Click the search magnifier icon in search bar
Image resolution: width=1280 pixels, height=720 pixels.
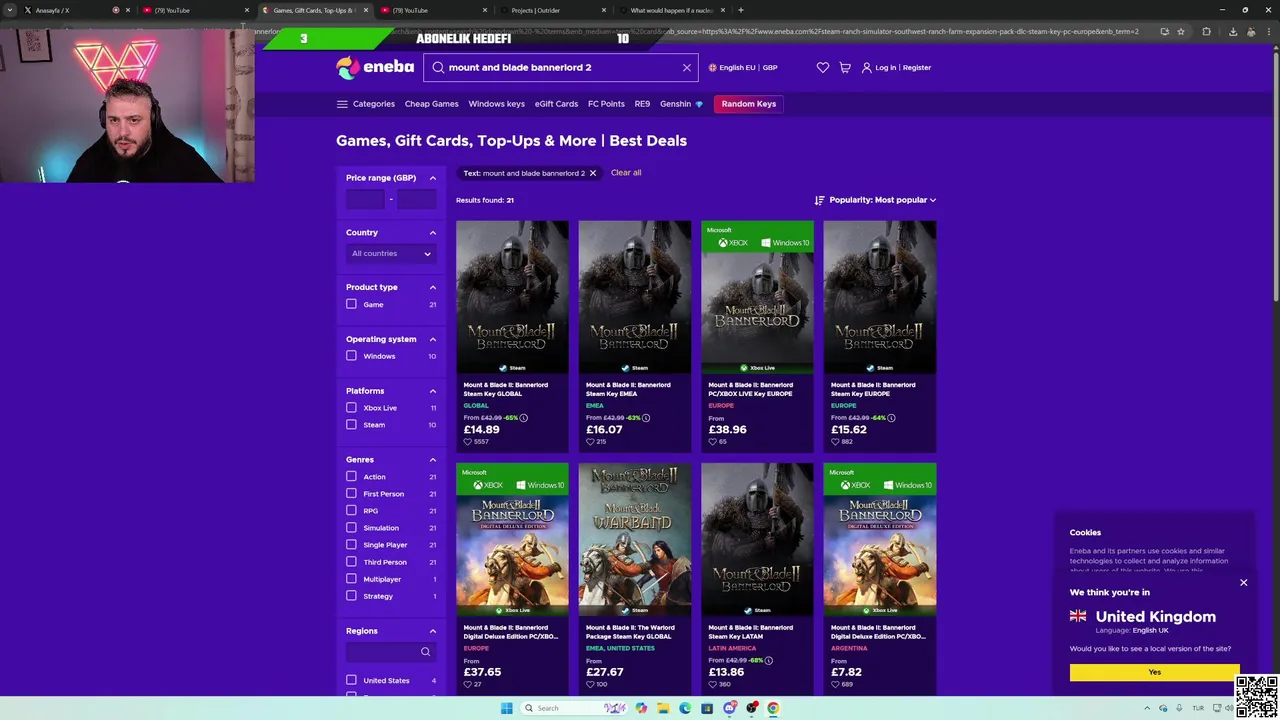pyautogui.click(x=438, y=67)
